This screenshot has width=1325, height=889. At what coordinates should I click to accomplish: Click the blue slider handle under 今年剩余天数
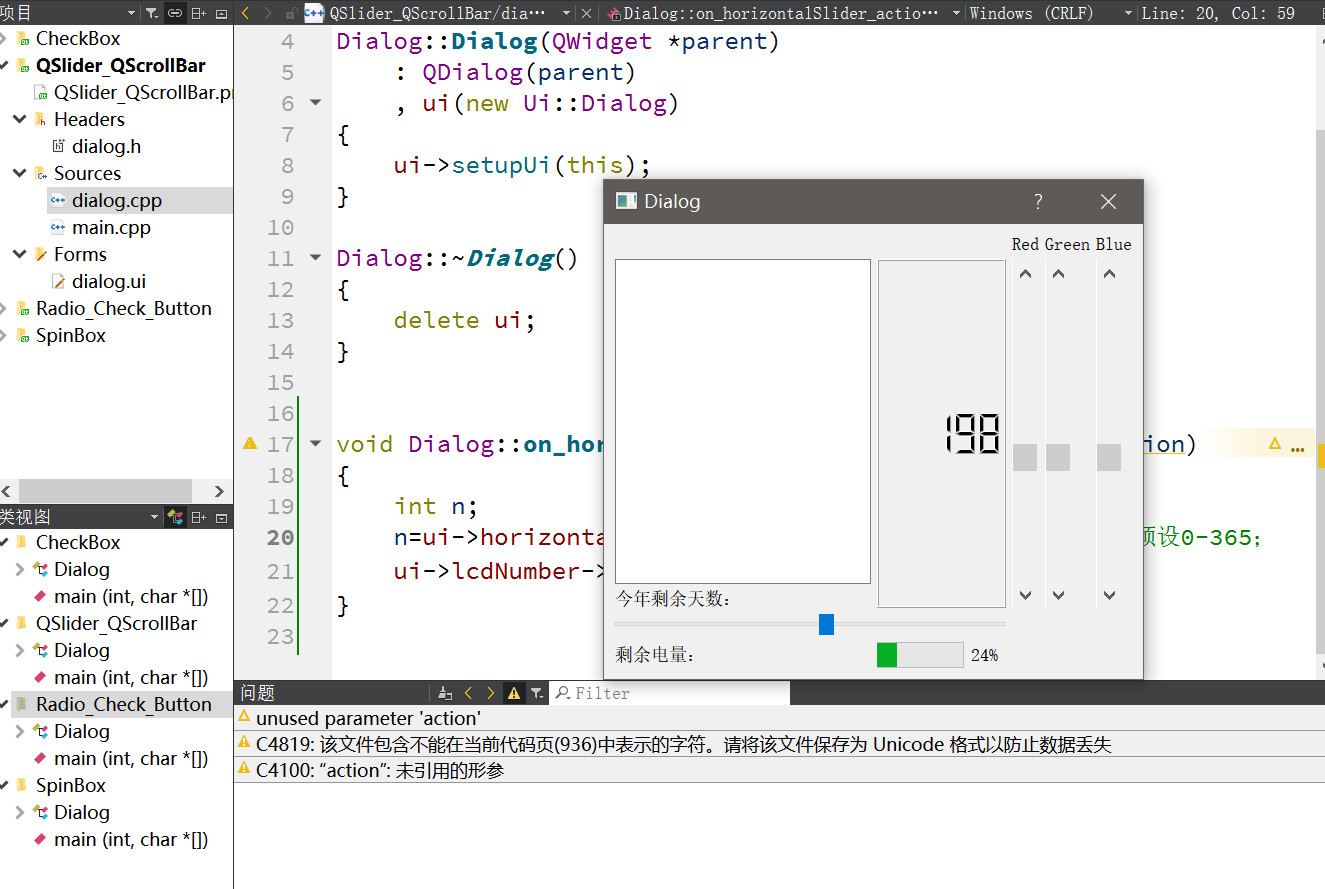[826, 624]
